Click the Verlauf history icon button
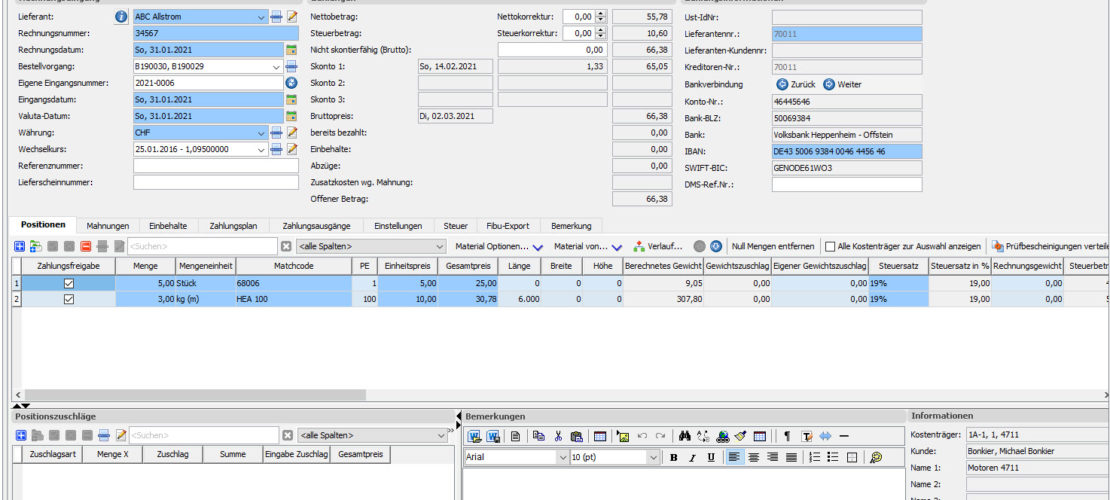The image size is (1110, 500). pos(658,246)
